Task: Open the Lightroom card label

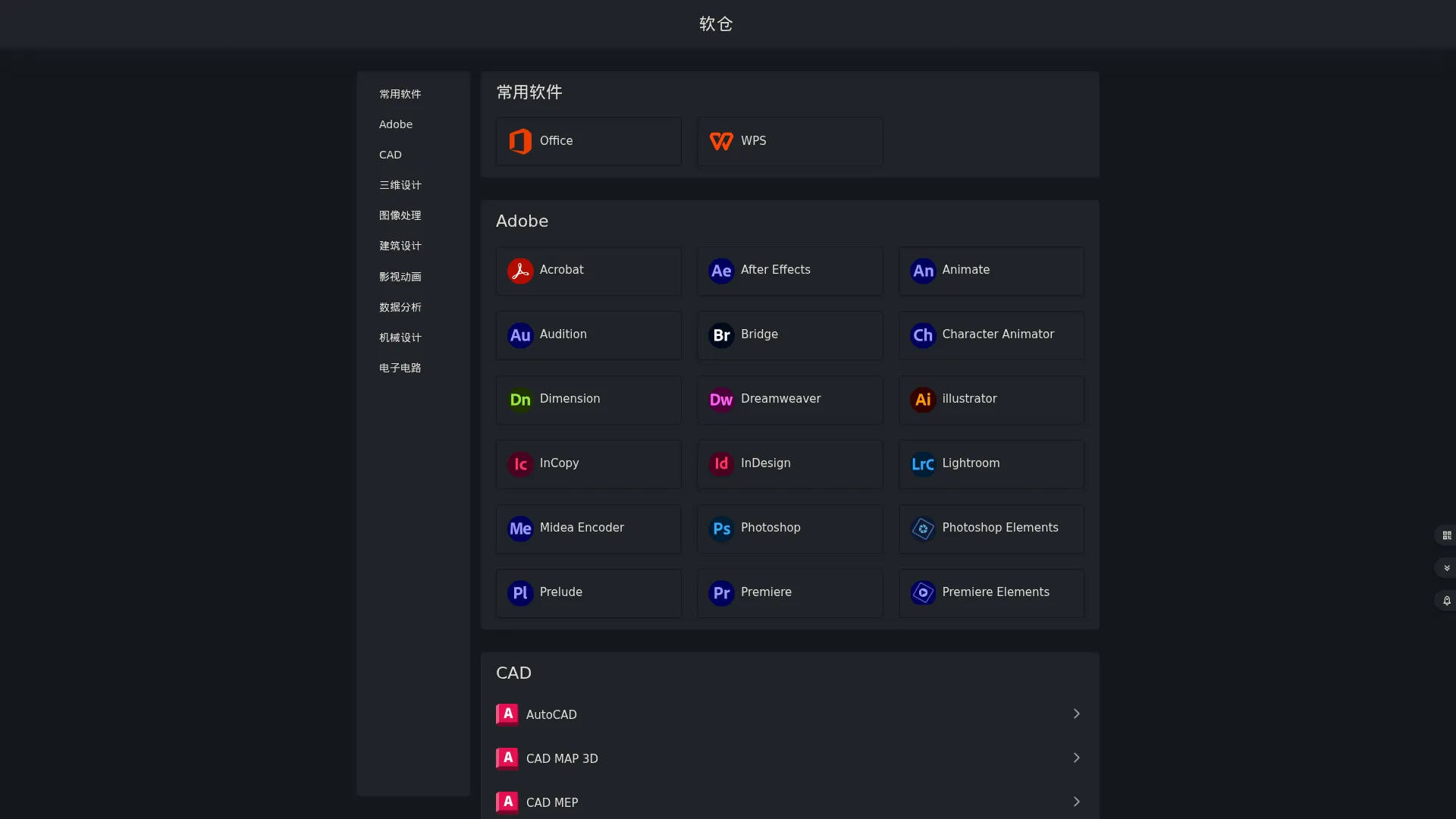Action: tap(971, 463)
